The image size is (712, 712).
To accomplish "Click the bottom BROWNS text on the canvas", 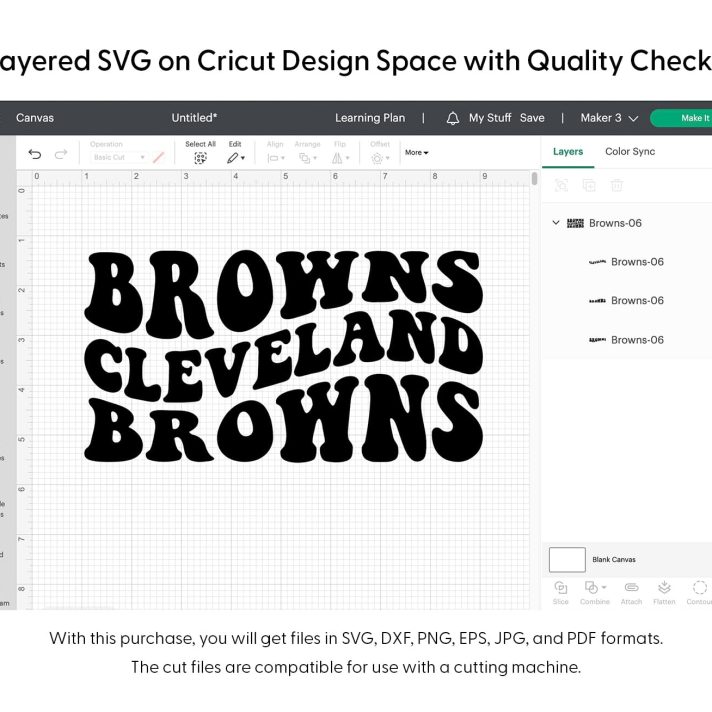I will click(x=283, y=419).
